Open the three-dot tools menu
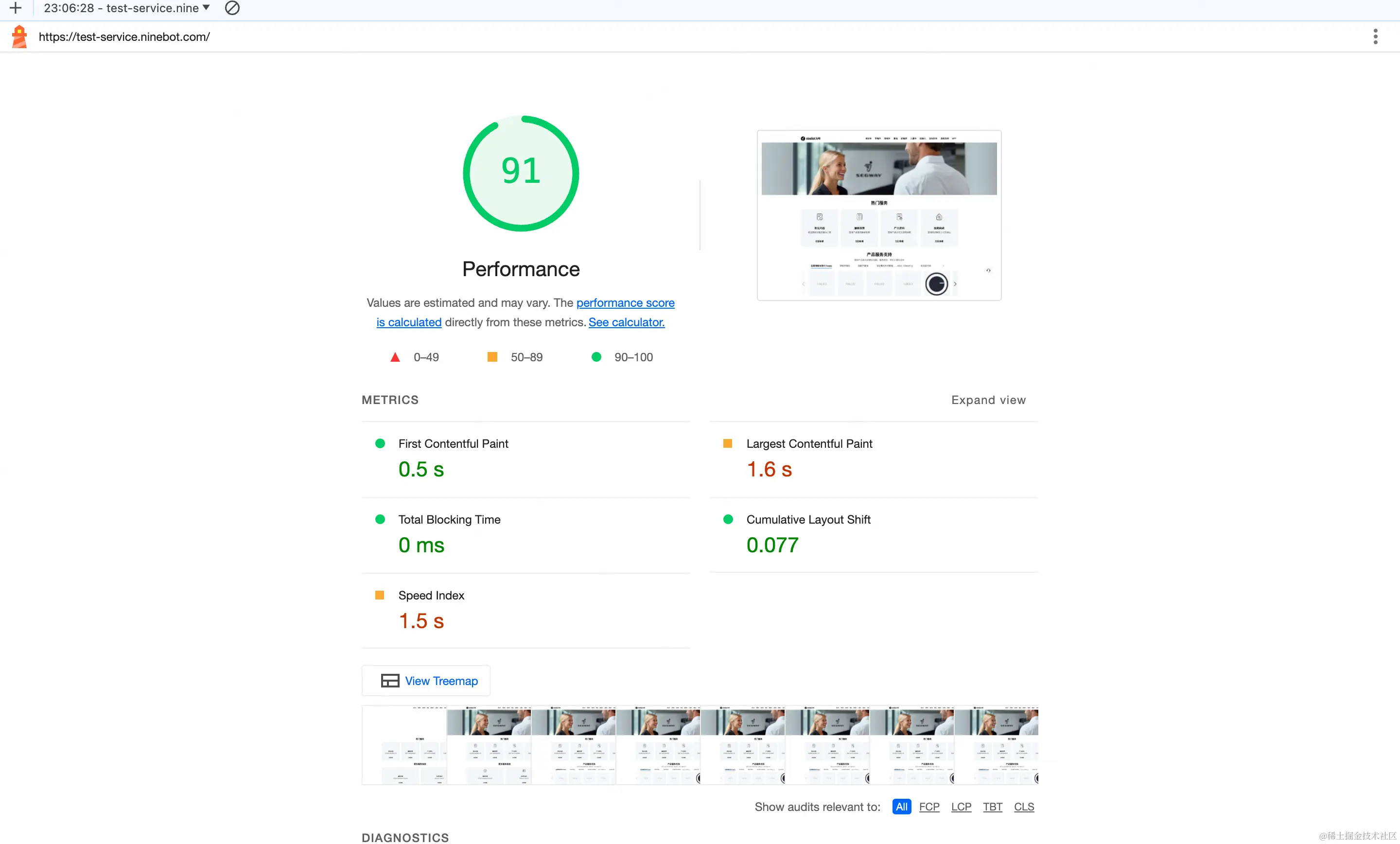1400x844 pixels. pyautogui.click(x=1375, y=37)
